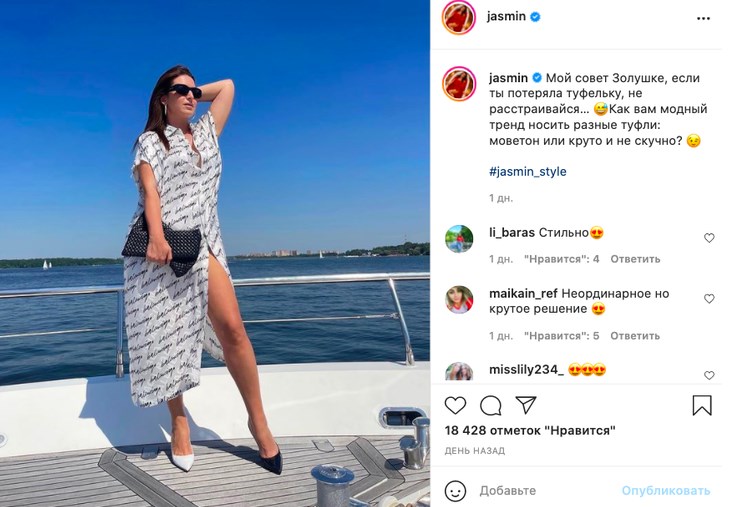The width and height of the screenshot is (734, 507).
Task: Open jasmin profile avatar in header
Action: [x=459, y=18]
